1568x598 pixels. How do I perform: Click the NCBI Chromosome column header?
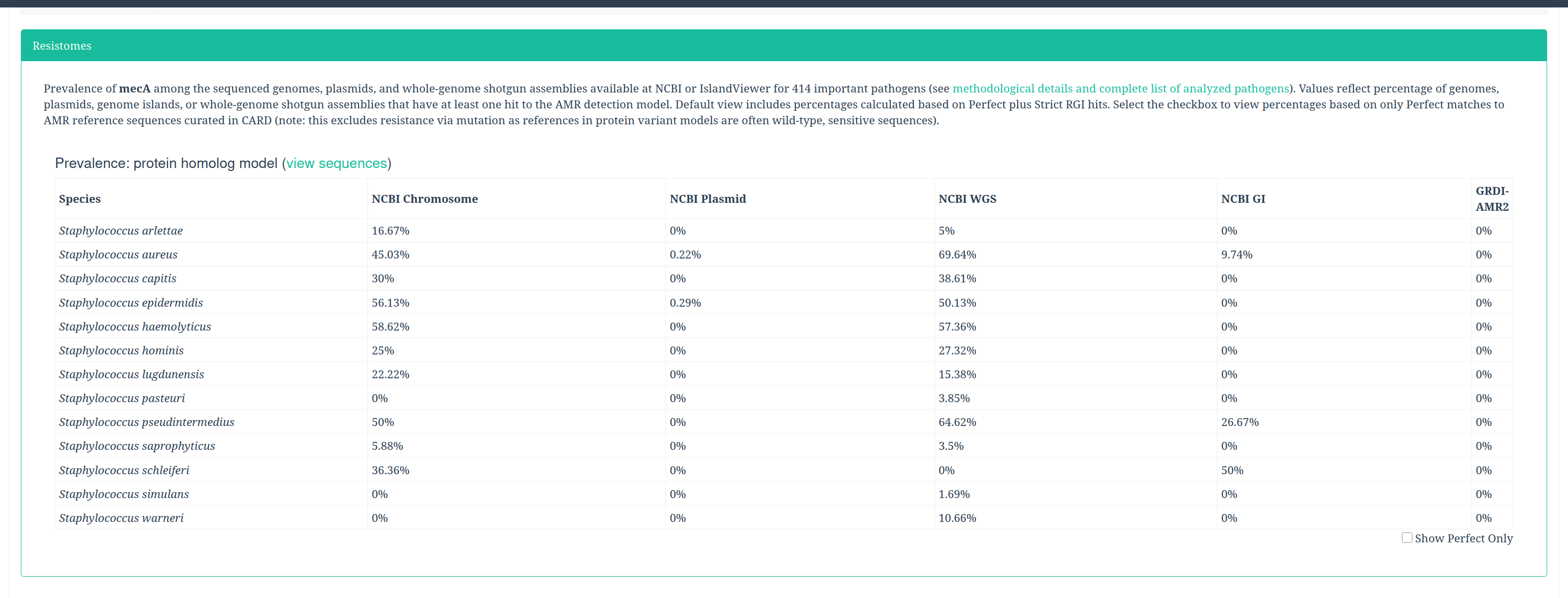[x=424, y=199]
